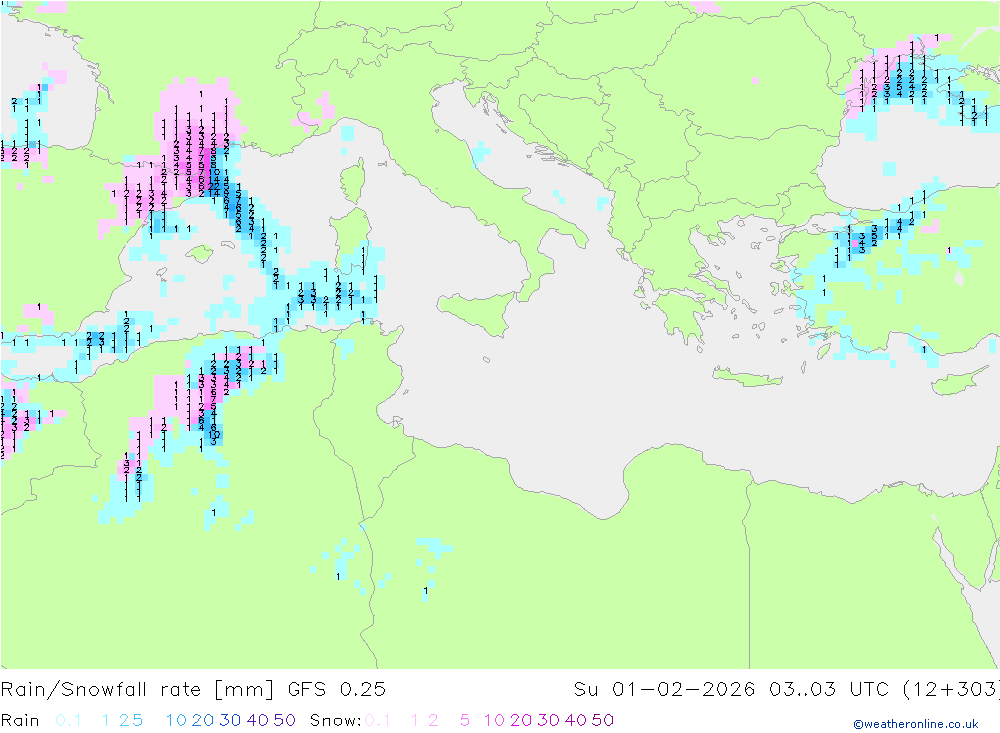Image resolution: width=1000 pixels, height=733 pixels.
Task: Select the 0.1 value in Rain legend
Action: point(68,720)
